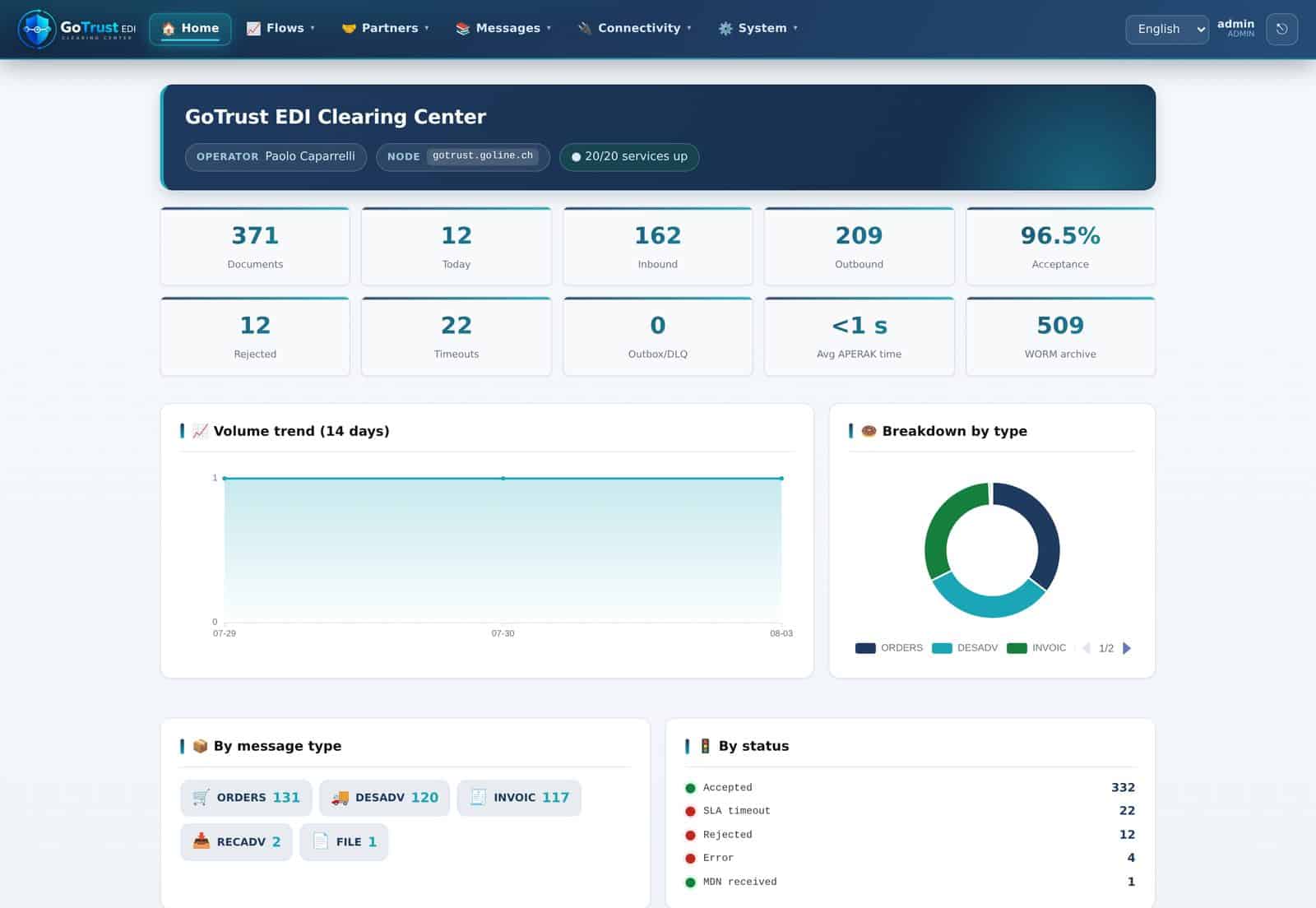This screenshot has width=1316, height=908.
Task: Click the Error status row
Action: (x=910, y=858)
